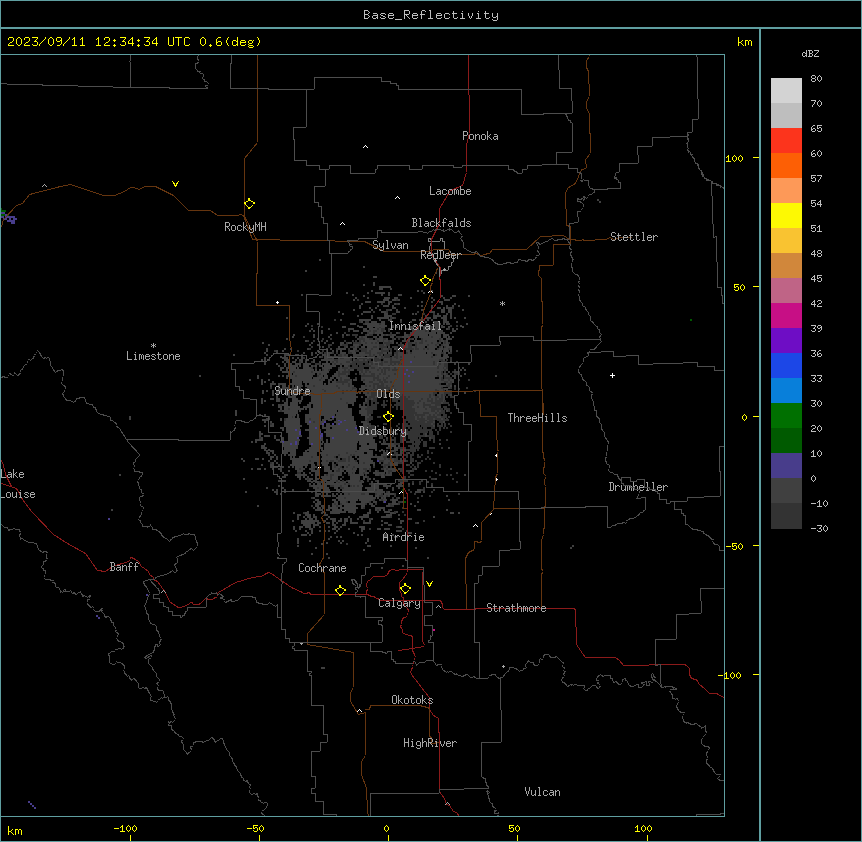Click the dBZ legend heading

(x=810, y=53)
